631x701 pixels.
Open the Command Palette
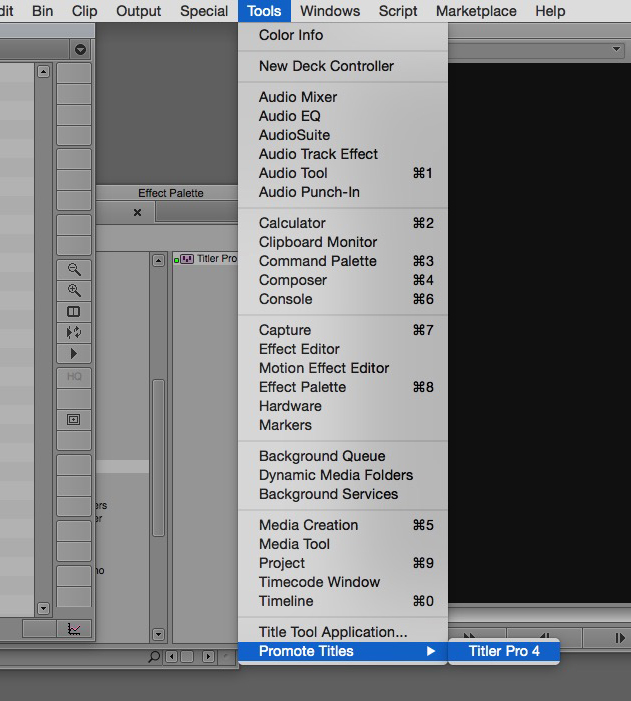343,261
